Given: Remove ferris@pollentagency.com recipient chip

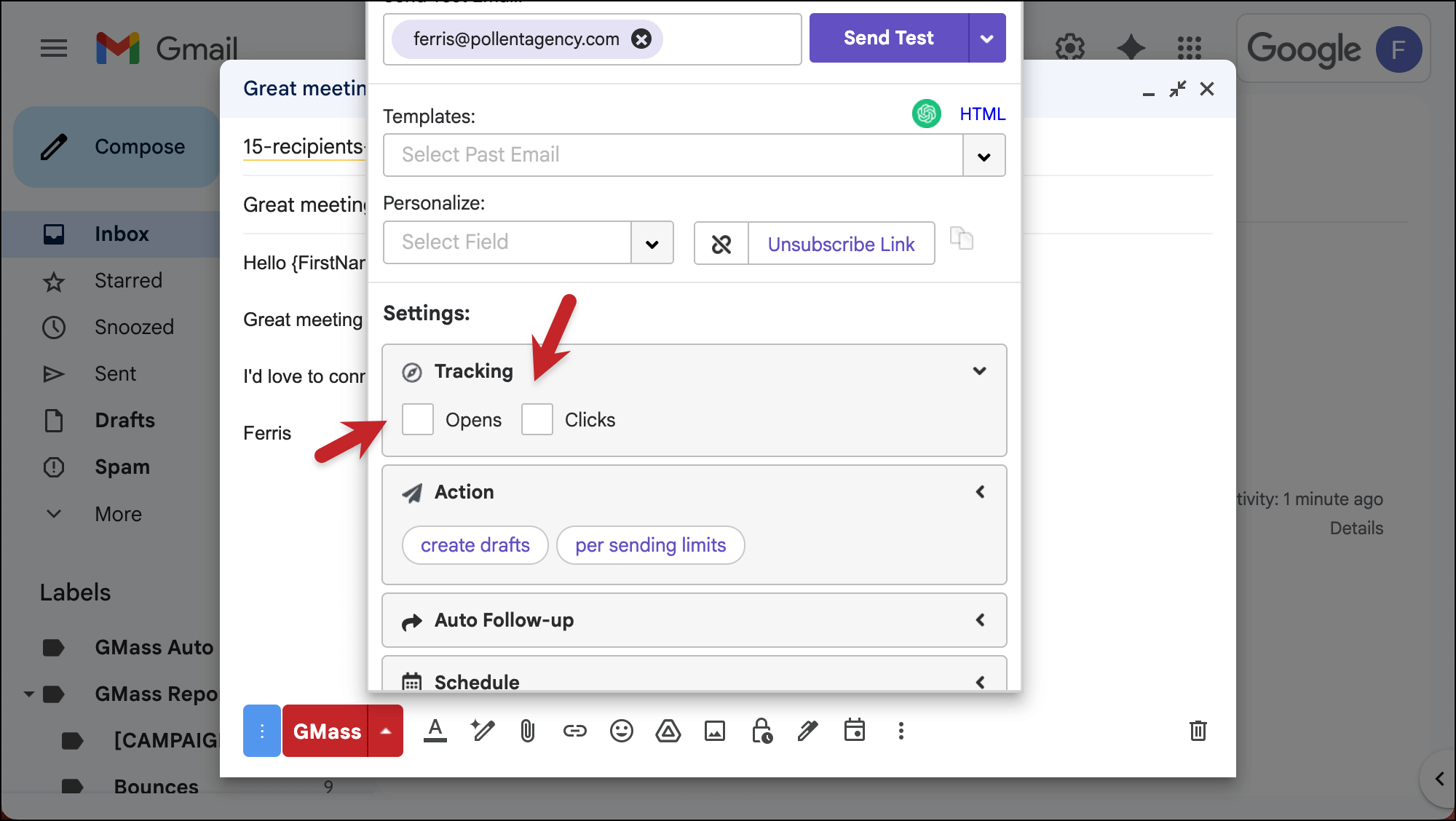Looking at the screenshot, I should (x=641, y=39).
